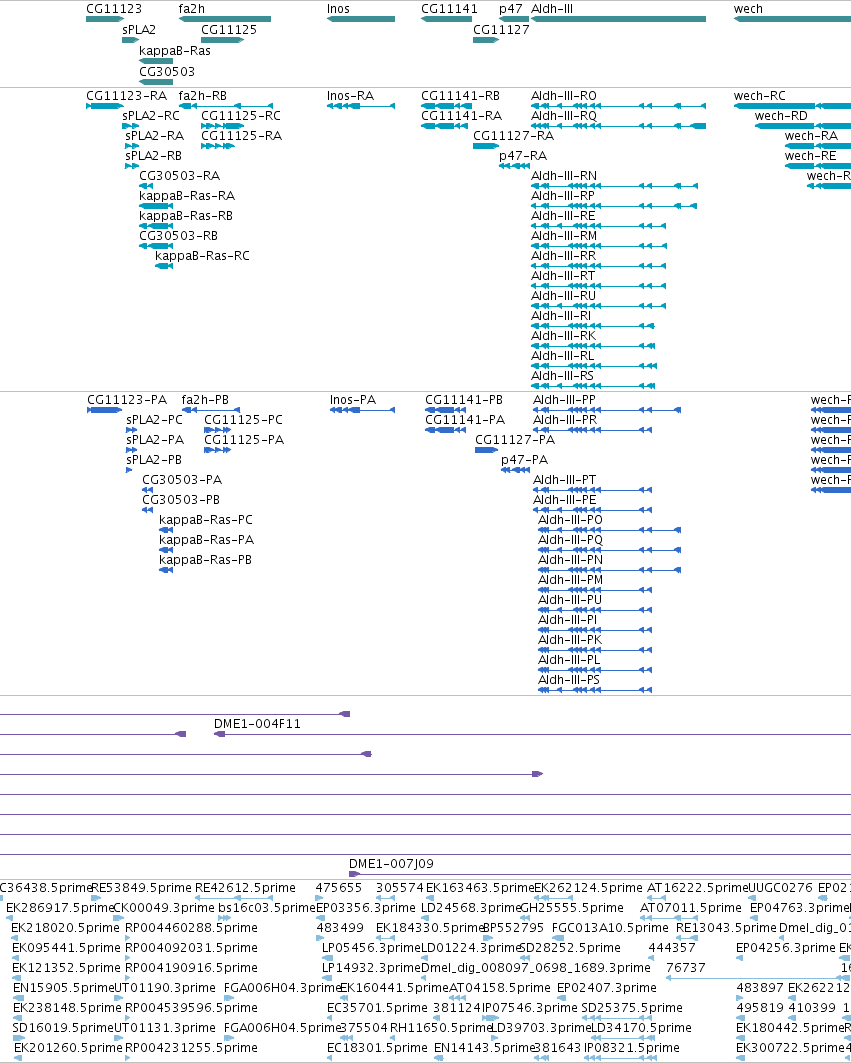This screenshot has height=1063, width=851.
Task: Select feature UUGC0276
Action: click(x=780, y=887)
